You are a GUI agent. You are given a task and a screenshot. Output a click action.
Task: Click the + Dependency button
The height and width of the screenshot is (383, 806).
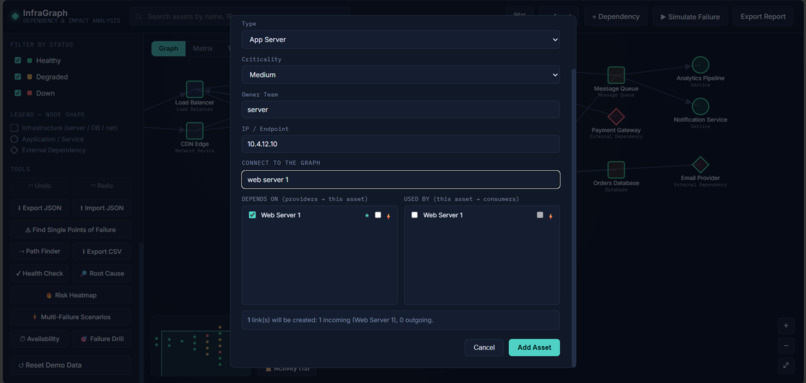tap(615, 16)
